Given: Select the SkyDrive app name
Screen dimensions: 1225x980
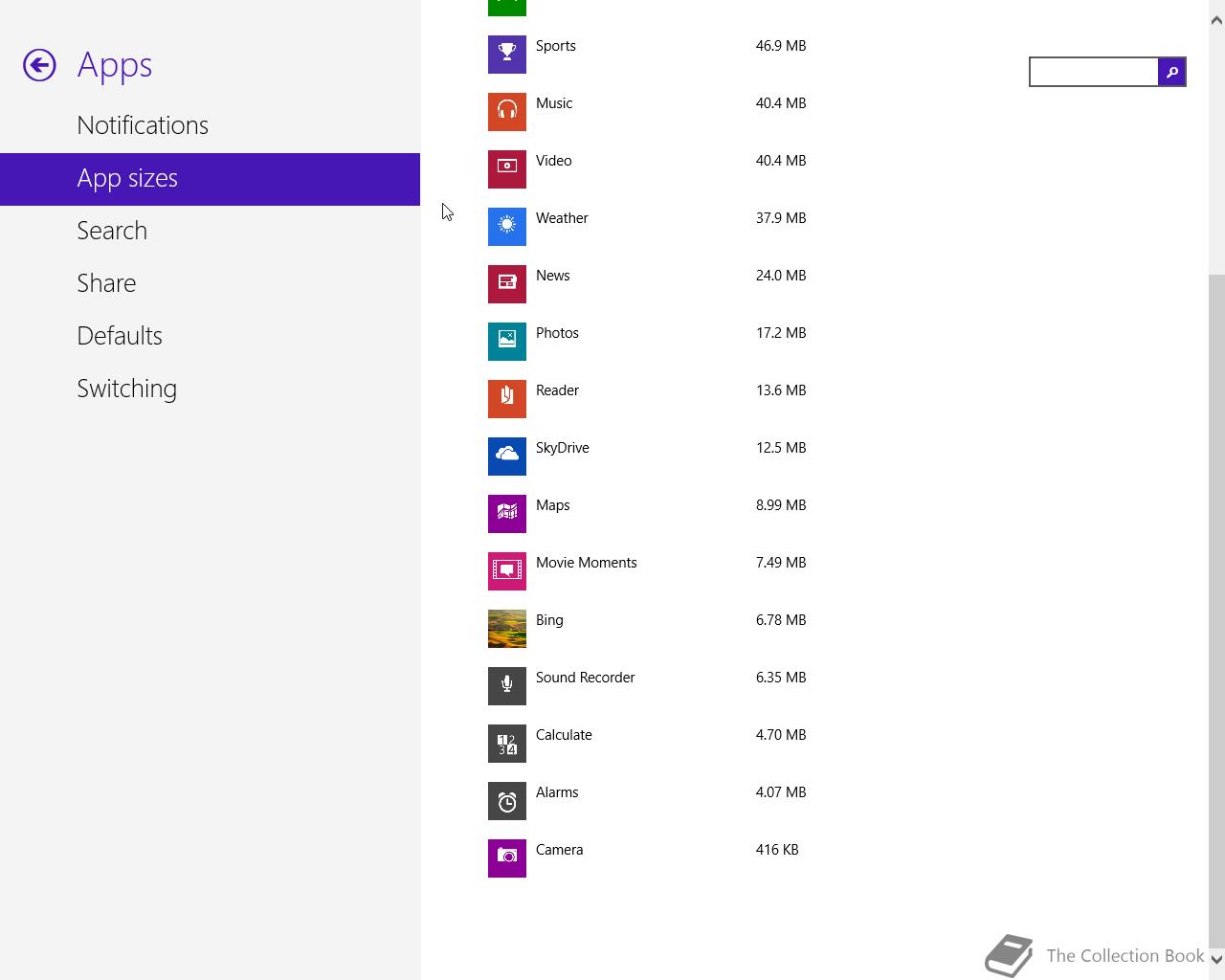Looking at the screenshot, I should 563,448.
